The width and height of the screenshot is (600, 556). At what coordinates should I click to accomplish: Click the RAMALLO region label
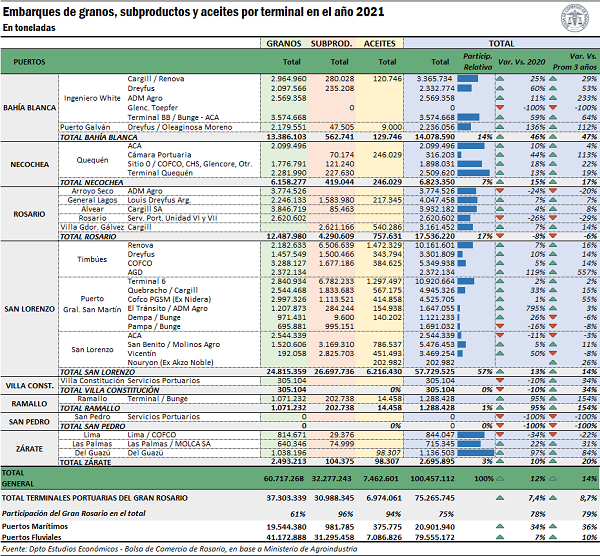coord(29,404)
